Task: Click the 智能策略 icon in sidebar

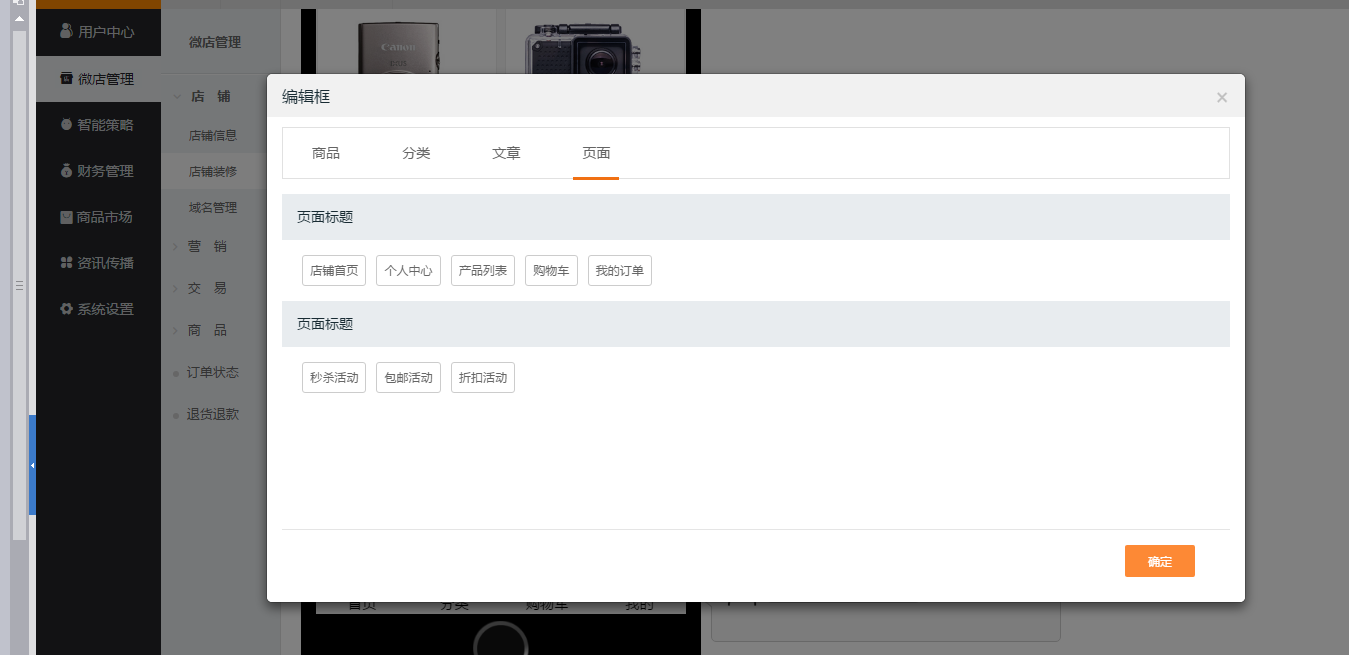Action: [x=67, y=125]
